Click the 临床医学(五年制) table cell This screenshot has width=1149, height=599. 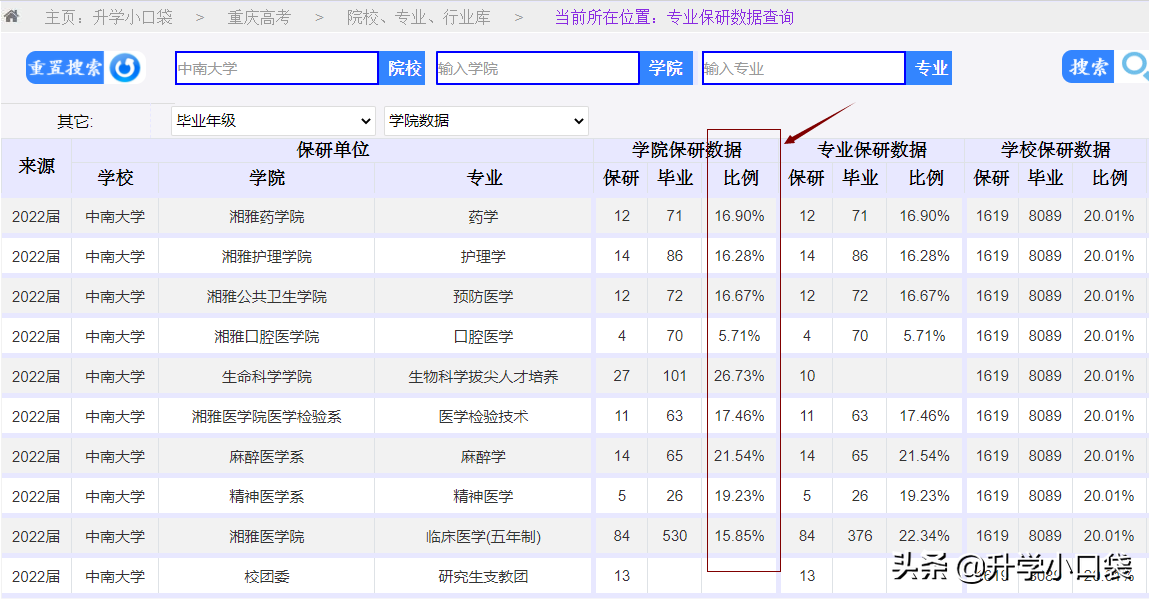coord(483,535)
